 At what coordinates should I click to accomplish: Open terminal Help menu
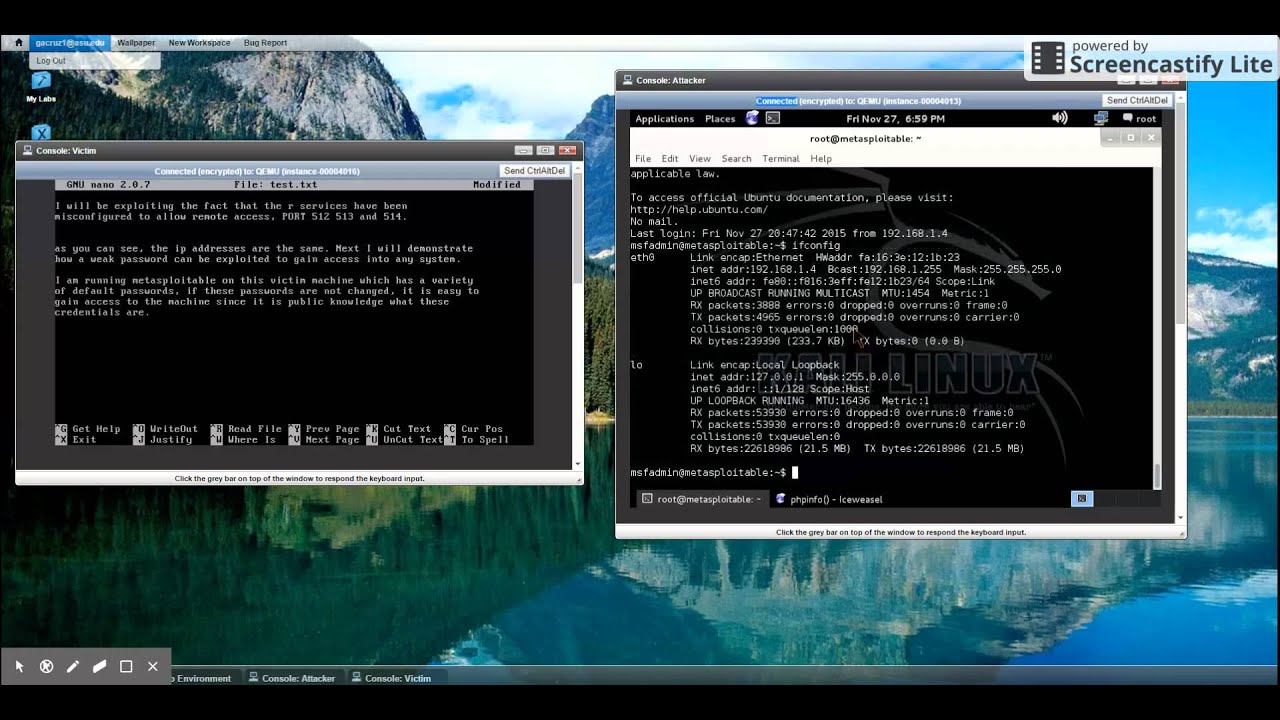[821, 159]
